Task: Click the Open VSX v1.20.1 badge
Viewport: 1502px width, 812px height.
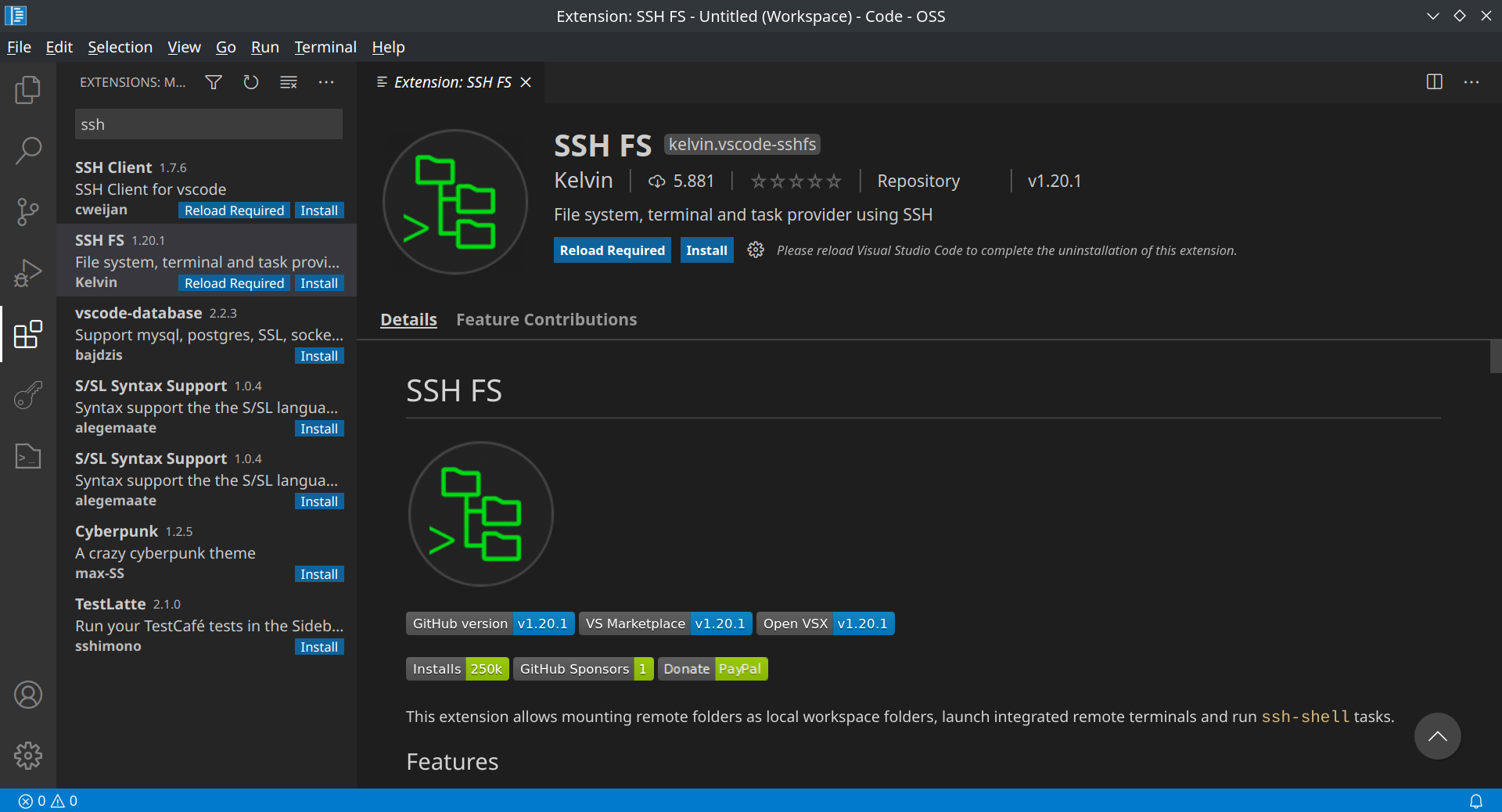Action: point(825,623)
